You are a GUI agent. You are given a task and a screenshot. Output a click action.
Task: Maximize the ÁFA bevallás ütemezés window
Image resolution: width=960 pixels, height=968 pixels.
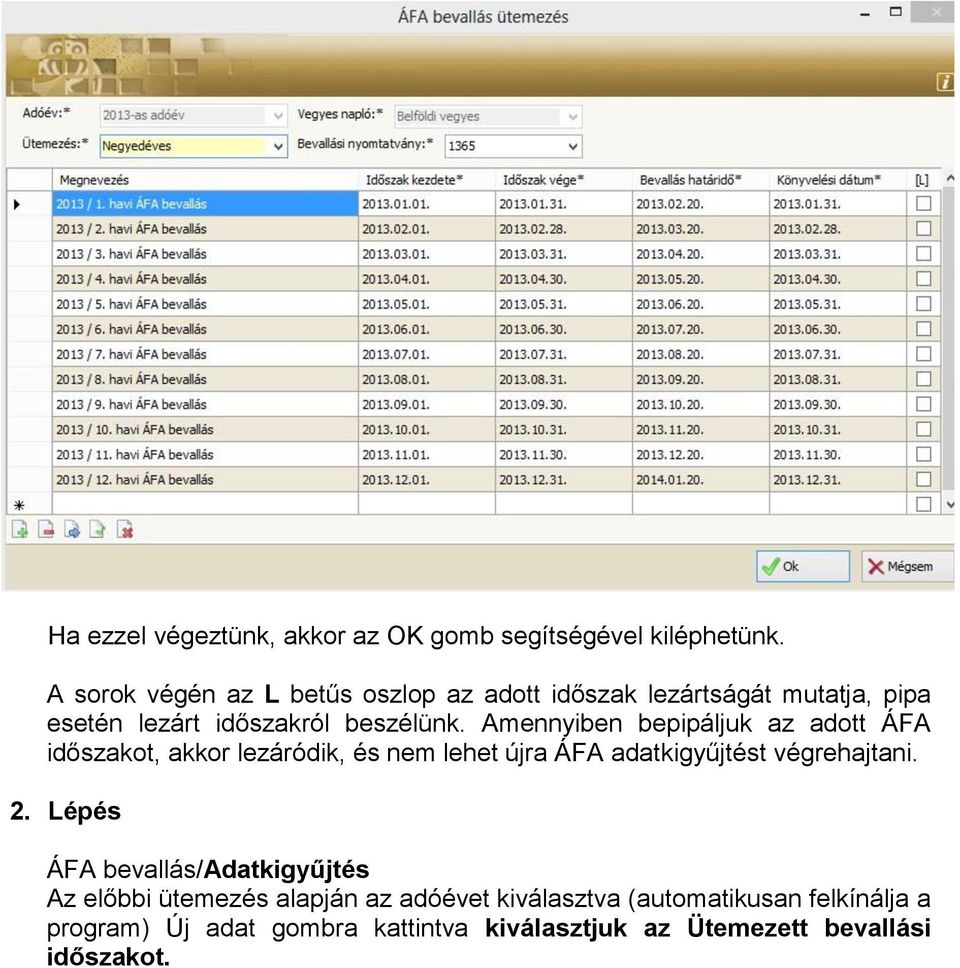pos(895,12)
